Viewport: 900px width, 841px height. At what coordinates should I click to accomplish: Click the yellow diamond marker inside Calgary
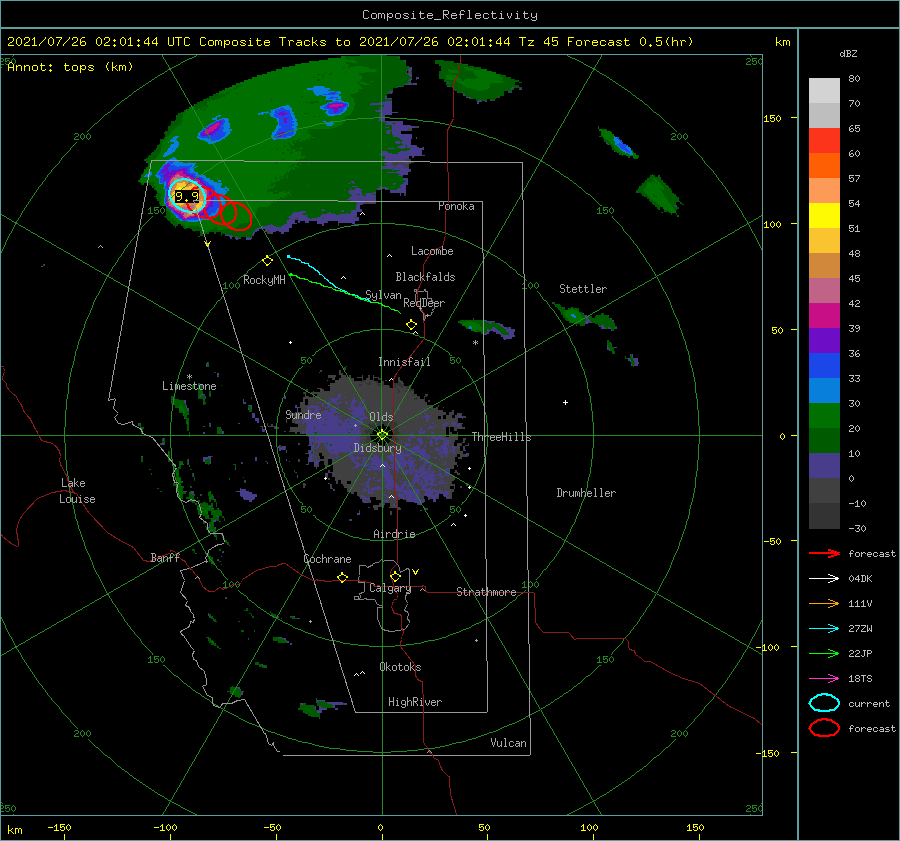(395, 576)
